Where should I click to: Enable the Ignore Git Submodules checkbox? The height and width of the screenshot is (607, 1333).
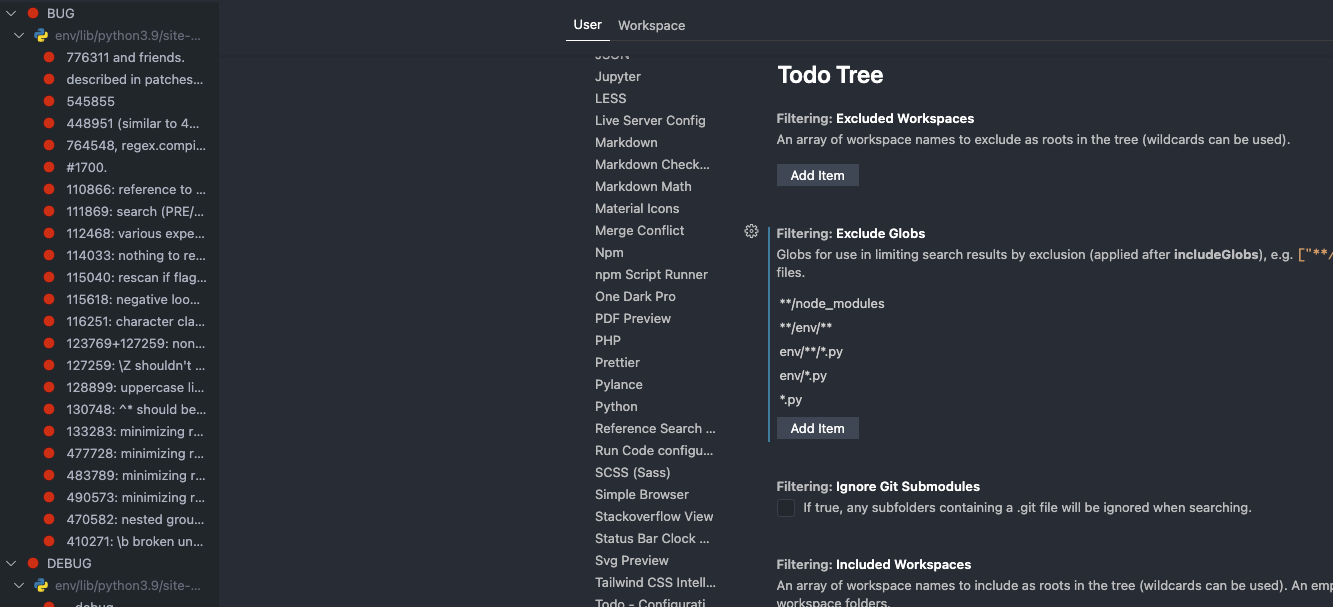[x=786, y=508]
